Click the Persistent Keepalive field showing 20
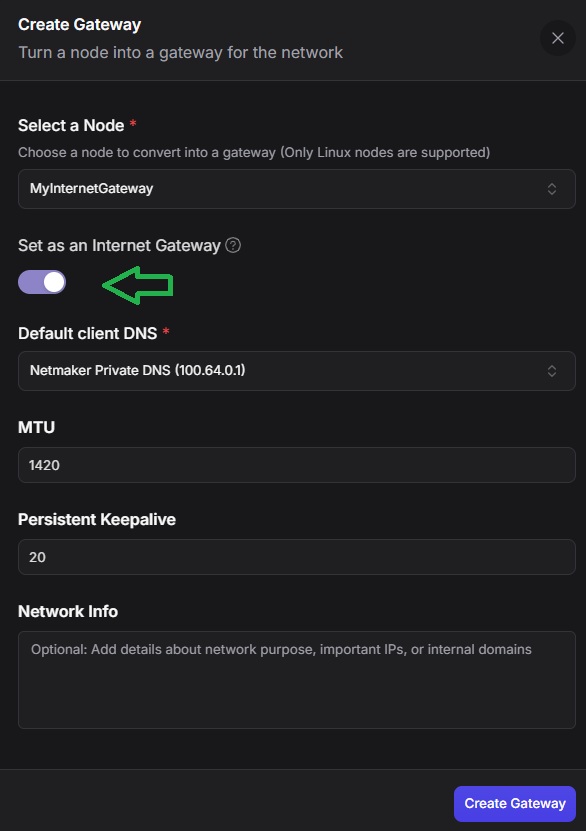The width and height of the screenshot is (586, 831). (297, 557)
